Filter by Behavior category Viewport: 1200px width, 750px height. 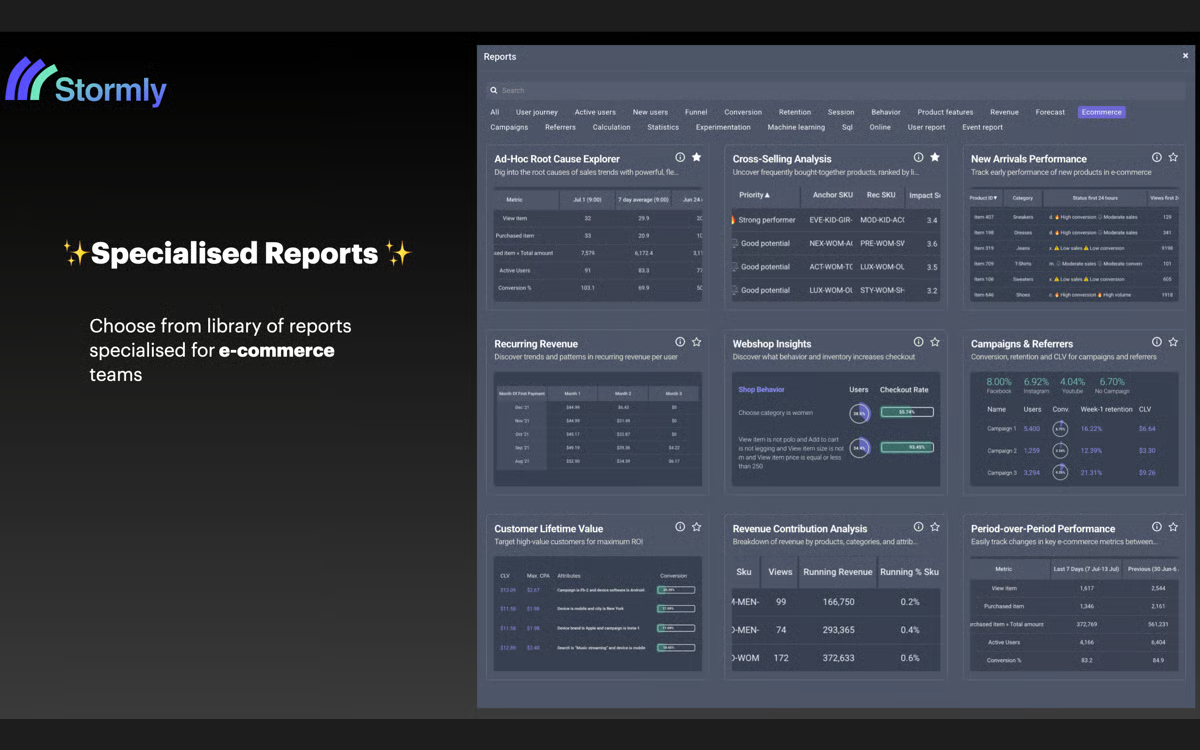886,112
